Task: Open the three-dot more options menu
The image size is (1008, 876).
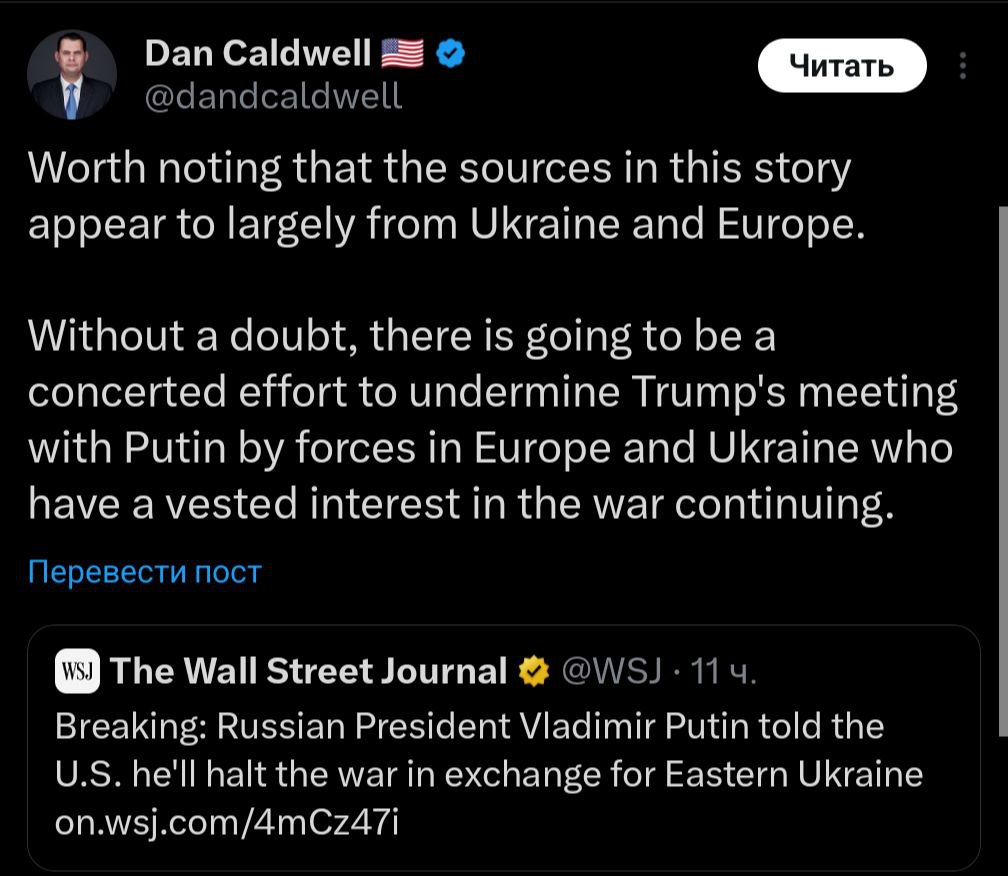Action: coord(963,66)
